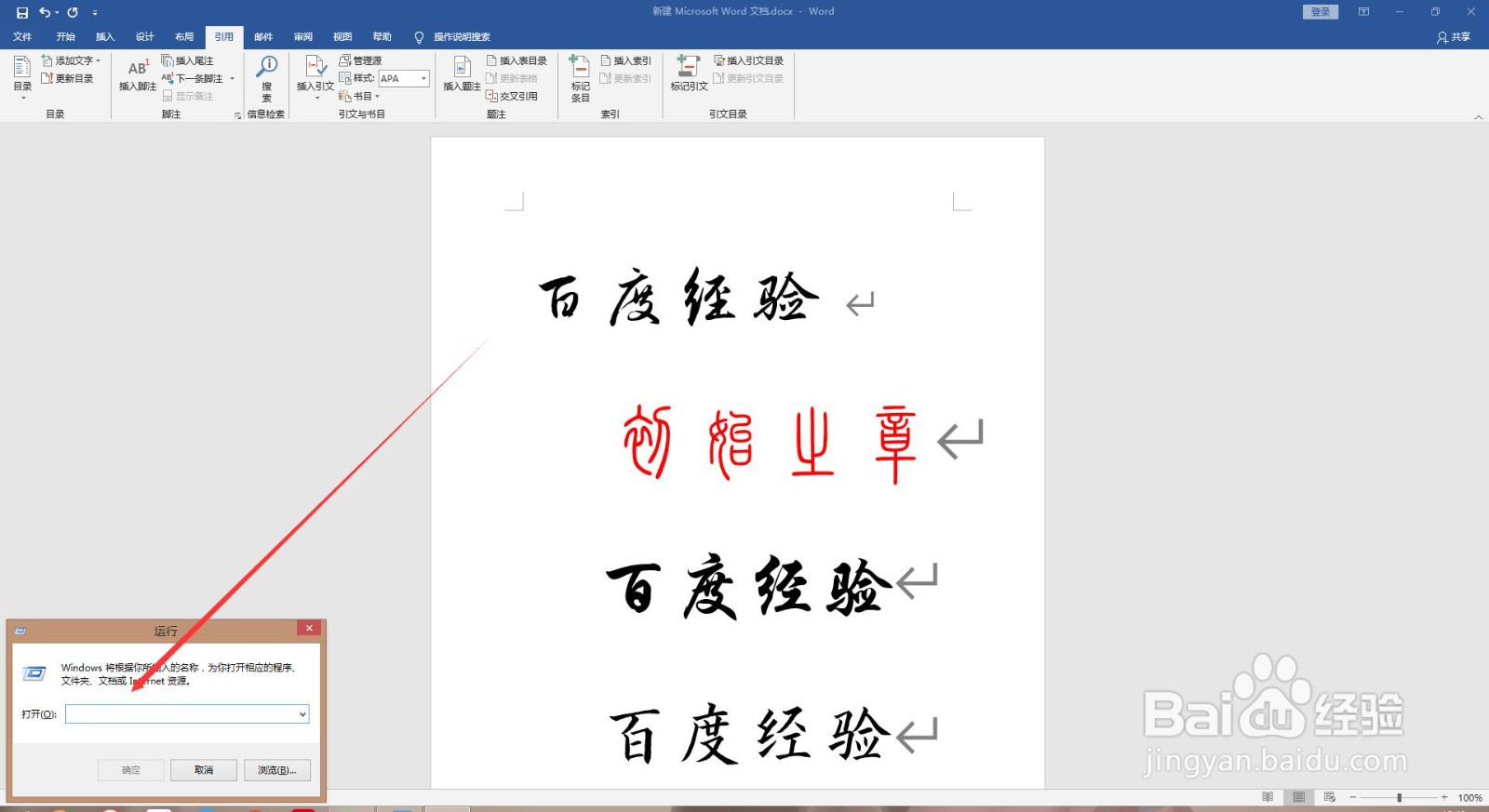Click 交叉引用 cross-reference icon
The width and height of the screenshot is (1489, 812).
point(512,96)
